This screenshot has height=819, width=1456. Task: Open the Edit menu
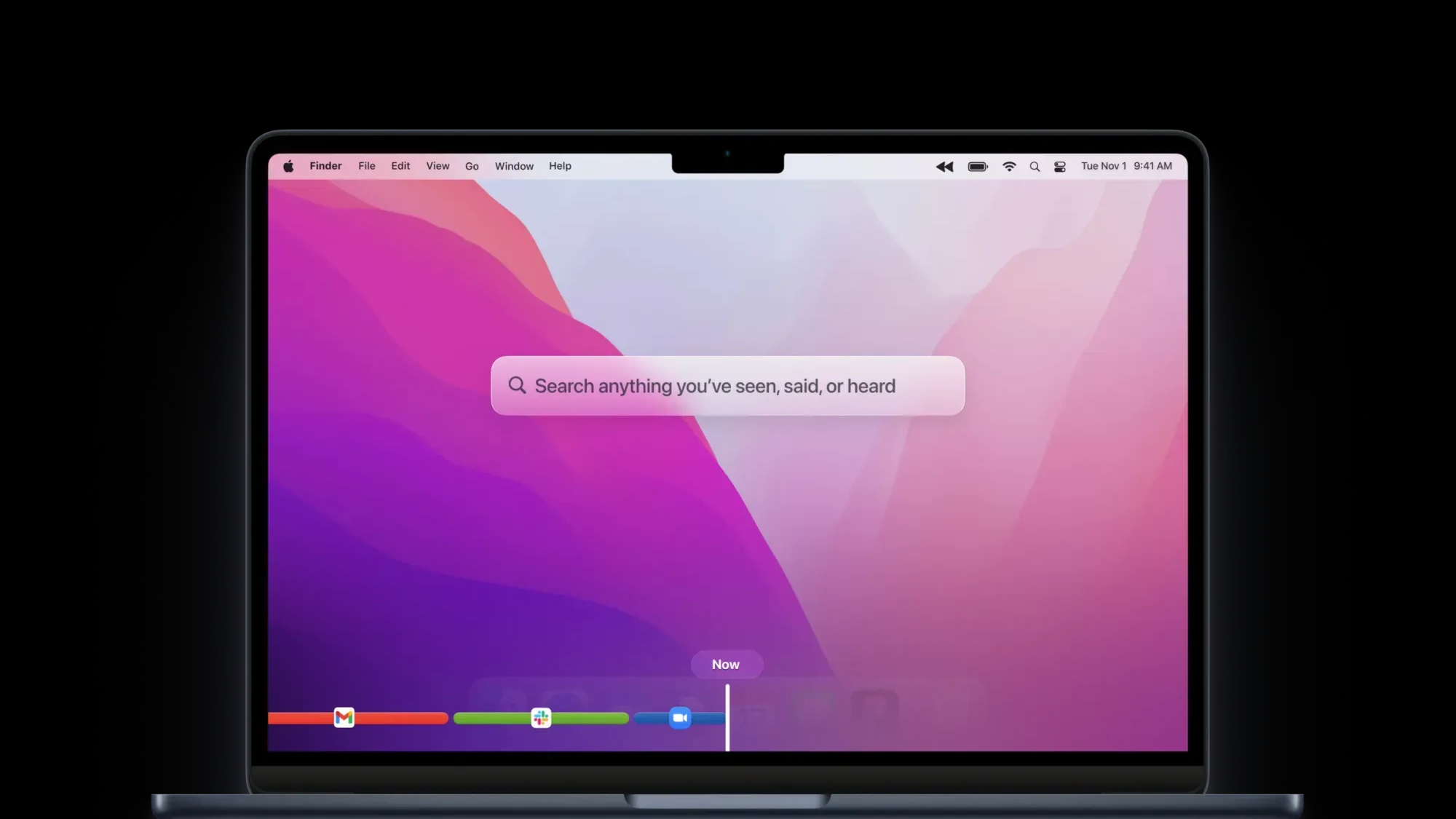pyautogui.click(x=400, y=166)
